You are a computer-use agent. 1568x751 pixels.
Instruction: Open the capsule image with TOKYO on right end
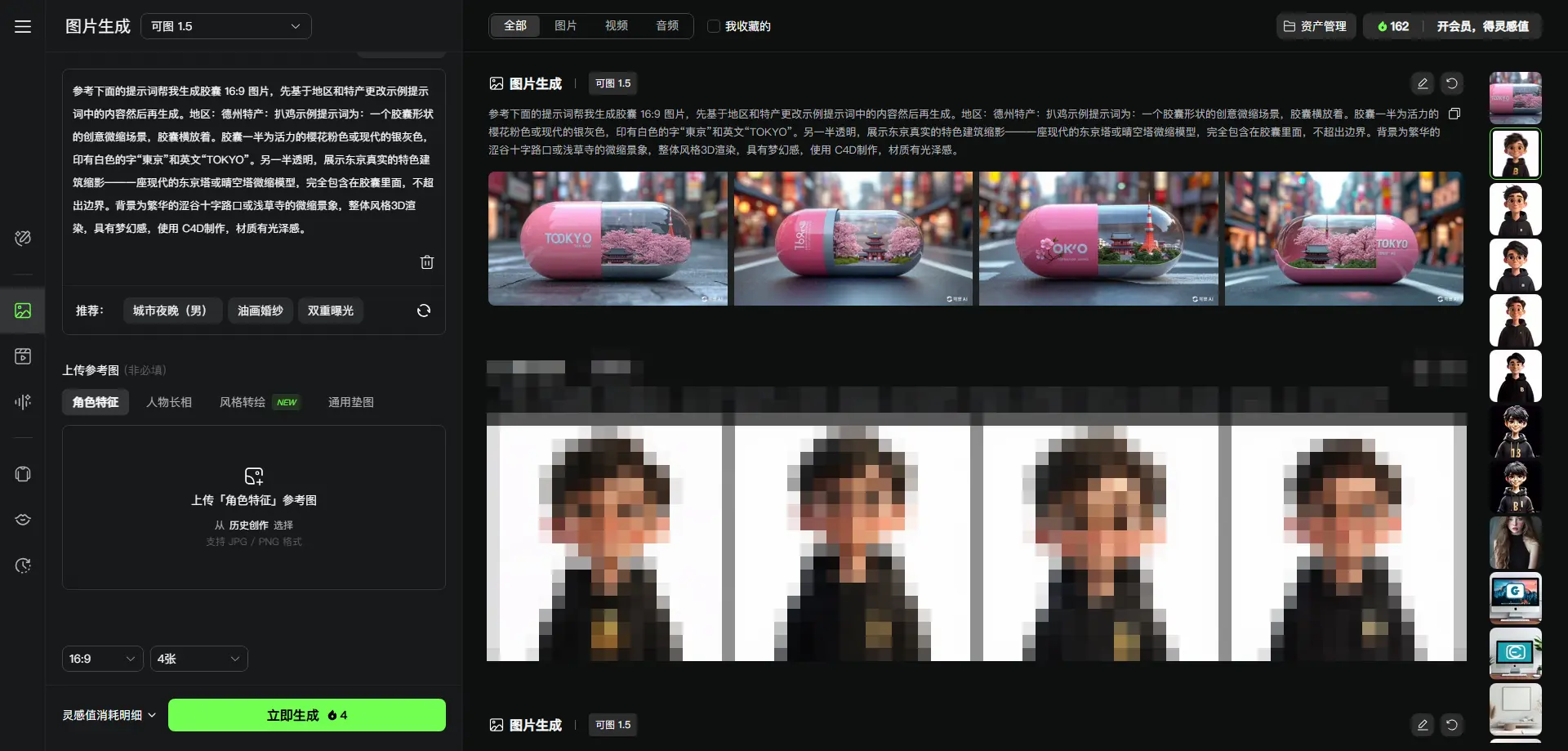tap(1344, 239)
